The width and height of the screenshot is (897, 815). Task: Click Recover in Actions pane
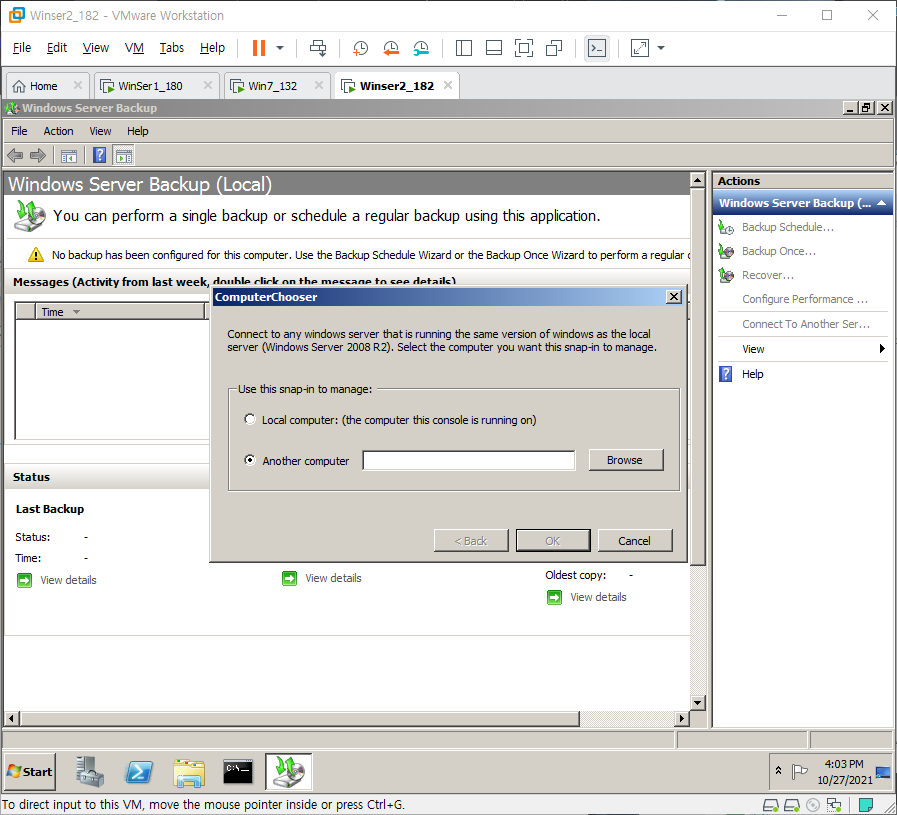[768, 275]
